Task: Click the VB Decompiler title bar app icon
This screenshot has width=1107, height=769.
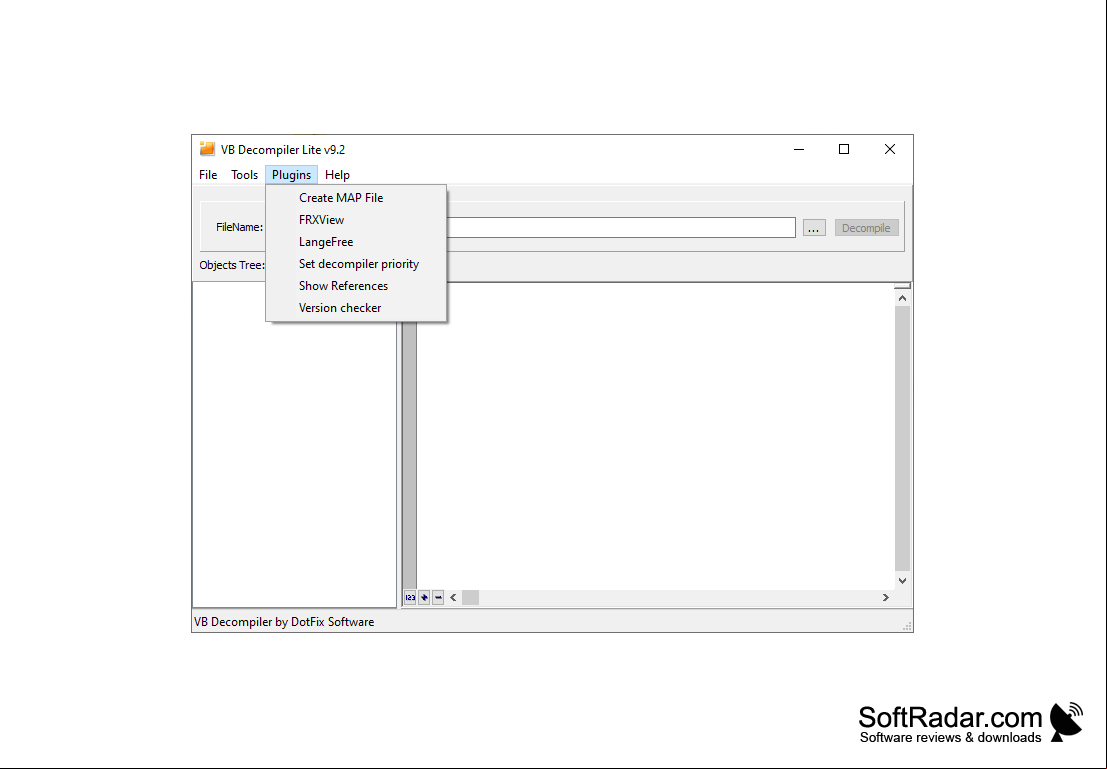Action: pos(207,149)
